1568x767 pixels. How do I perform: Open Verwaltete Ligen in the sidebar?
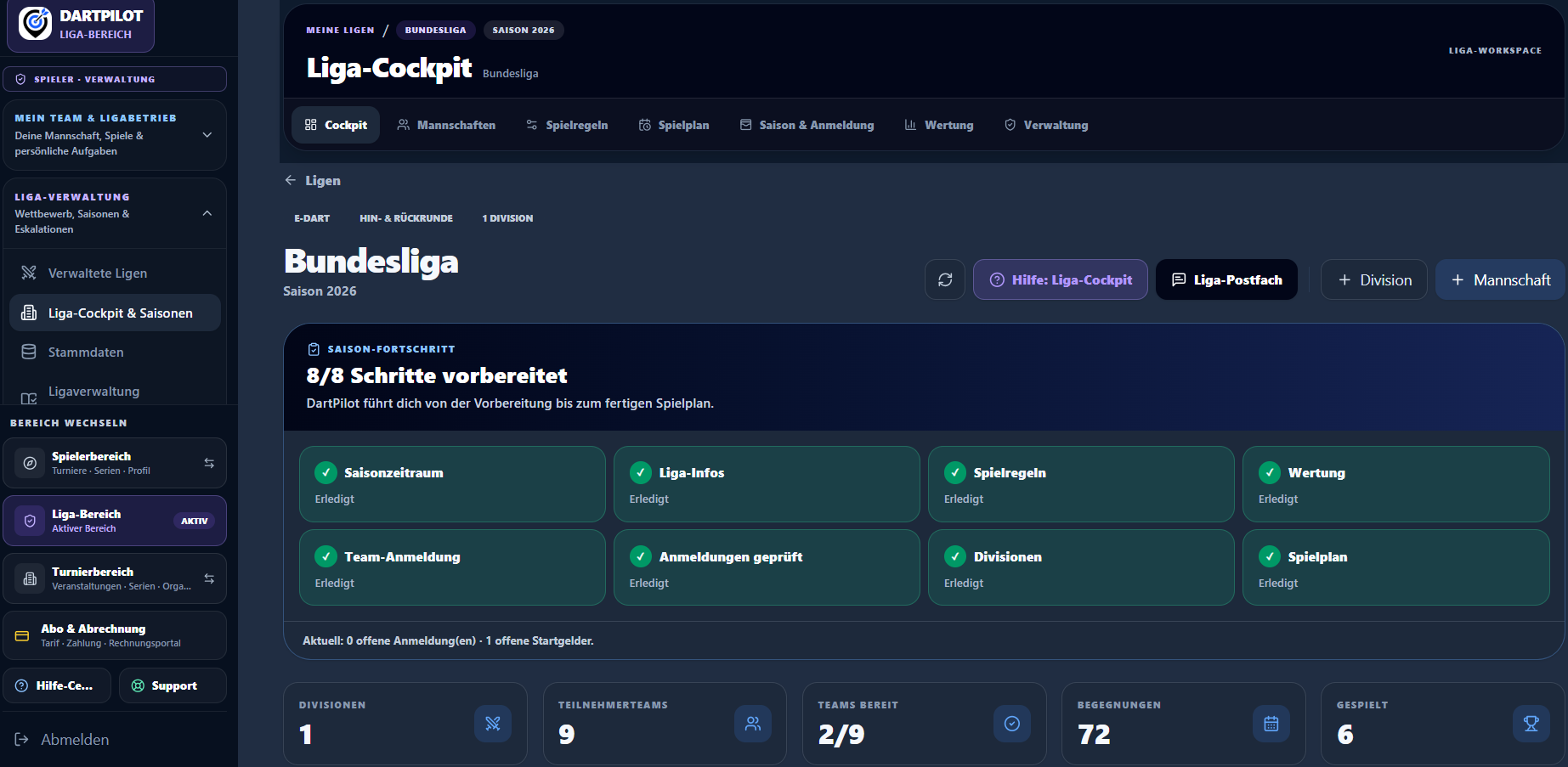[x=115, y=273]
